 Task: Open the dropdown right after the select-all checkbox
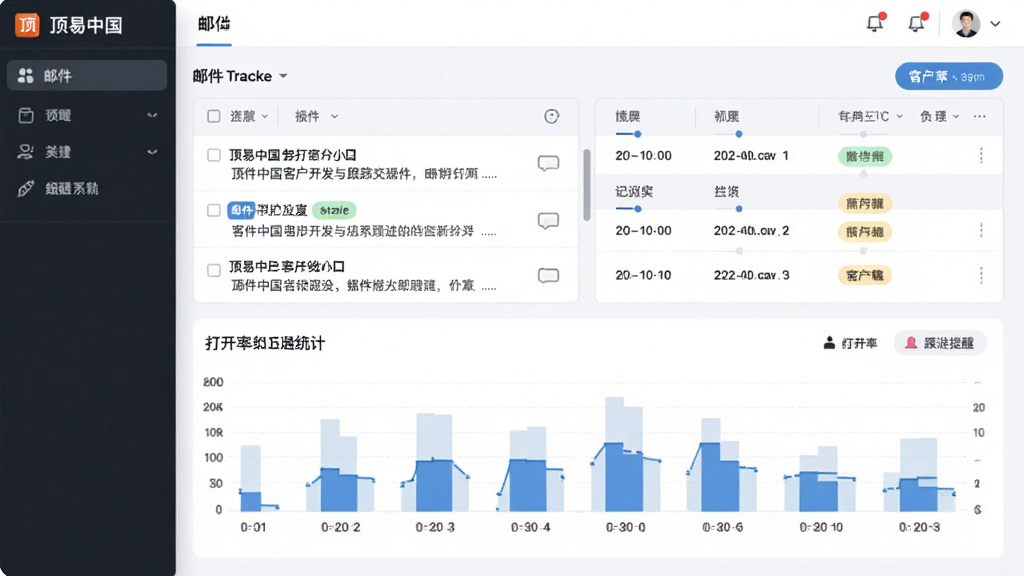pos(249,116)
